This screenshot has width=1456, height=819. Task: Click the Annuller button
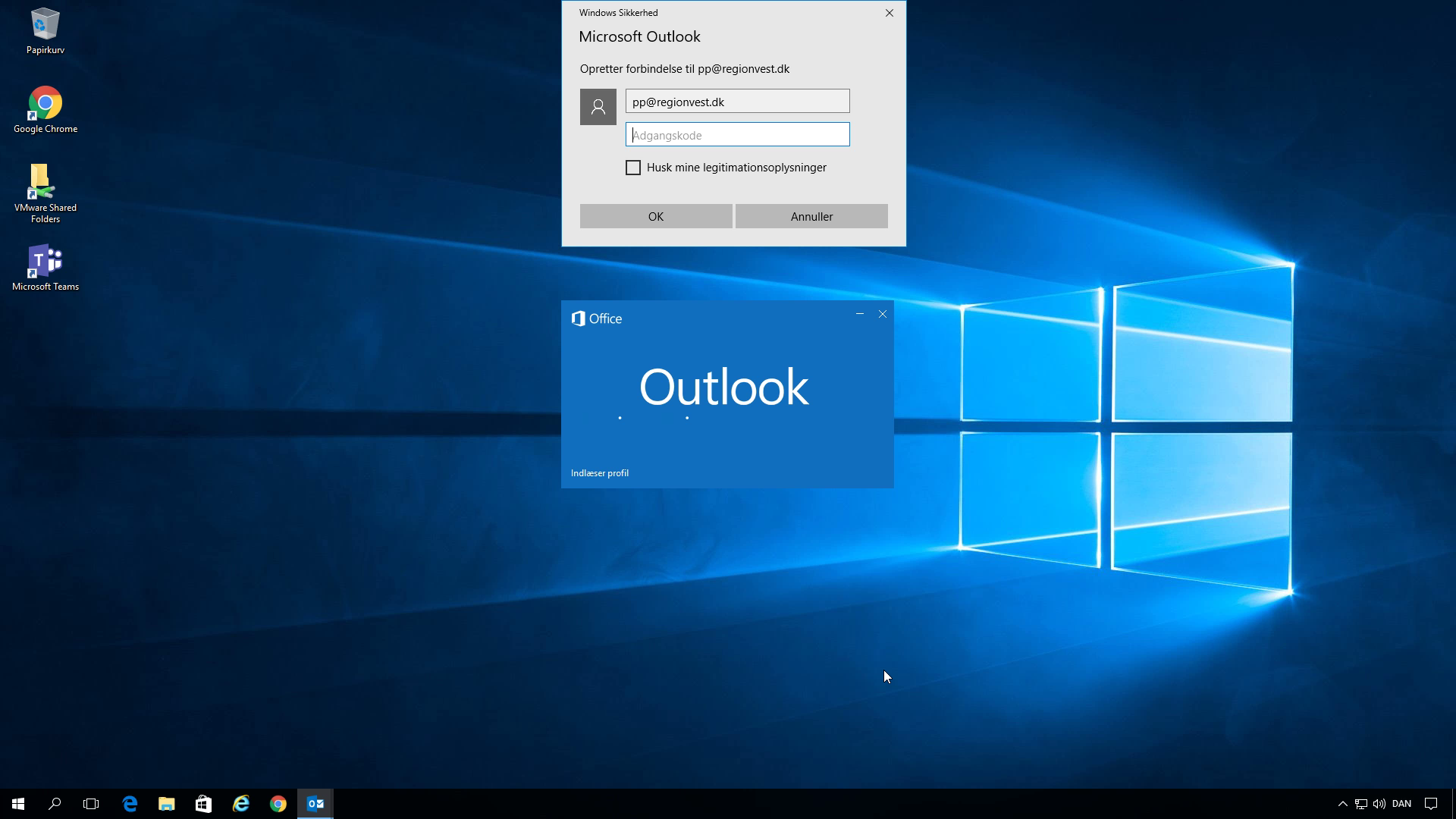click(811, 216)
